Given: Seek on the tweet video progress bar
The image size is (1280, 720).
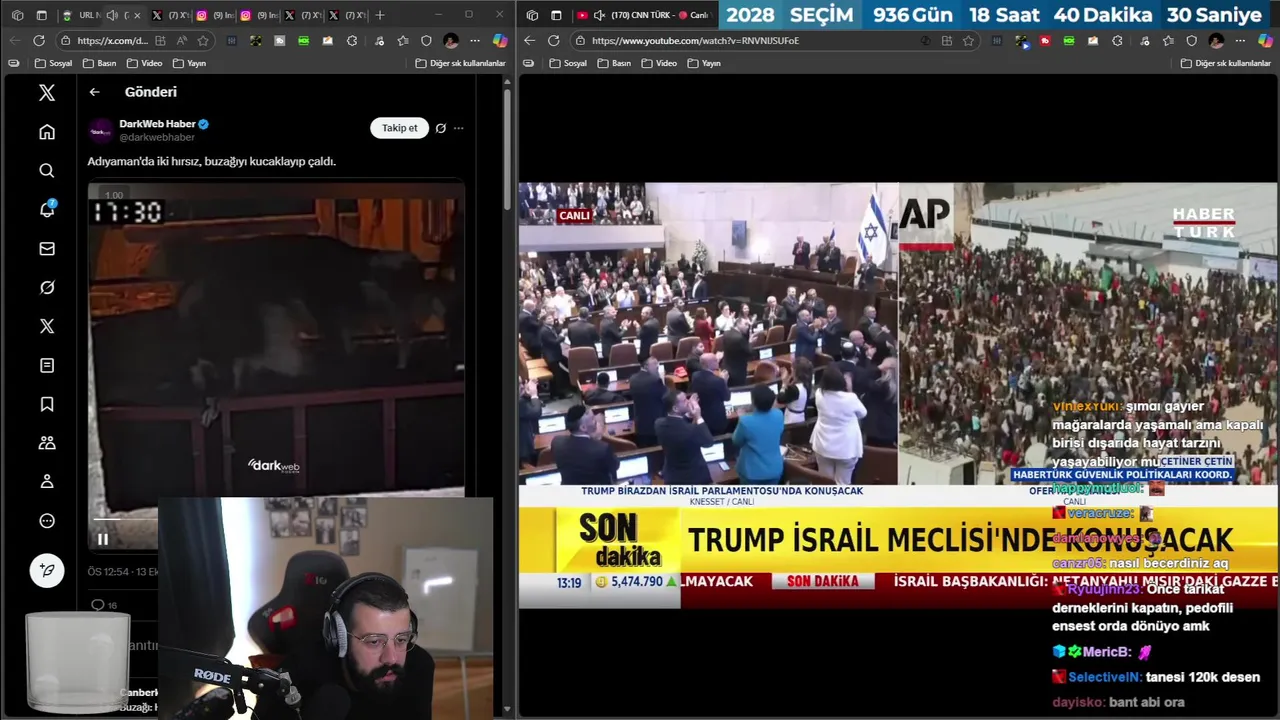Looking at the screenshot, I should (125, 520).
